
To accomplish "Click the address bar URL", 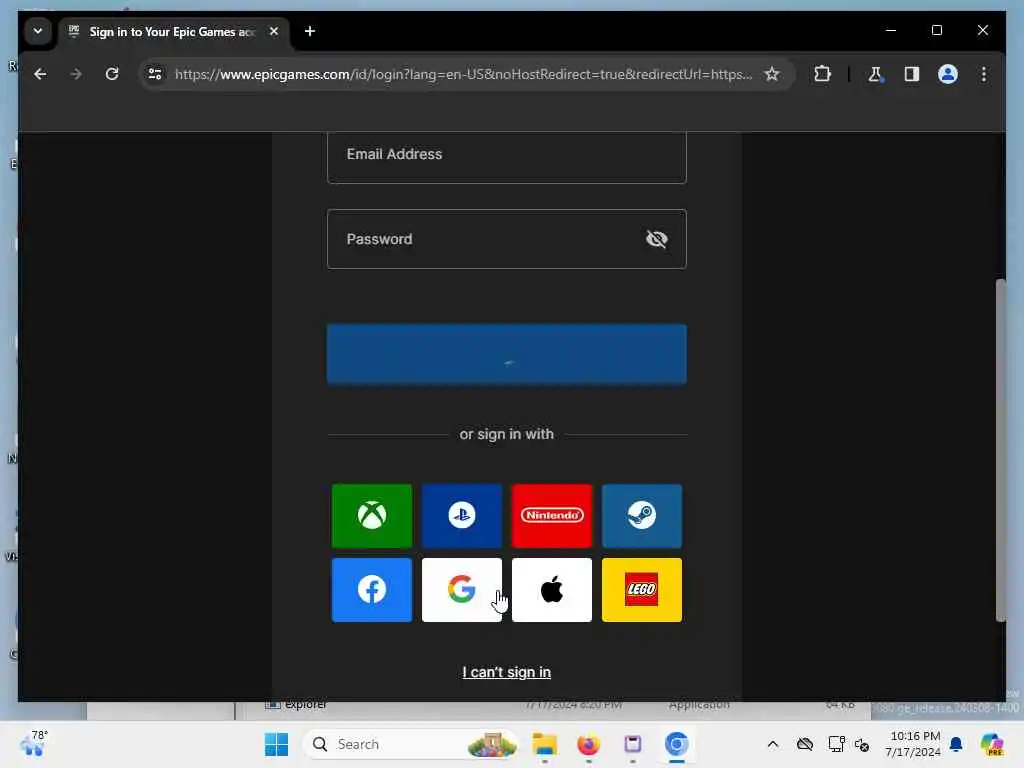I will click(x=464, y=74).
